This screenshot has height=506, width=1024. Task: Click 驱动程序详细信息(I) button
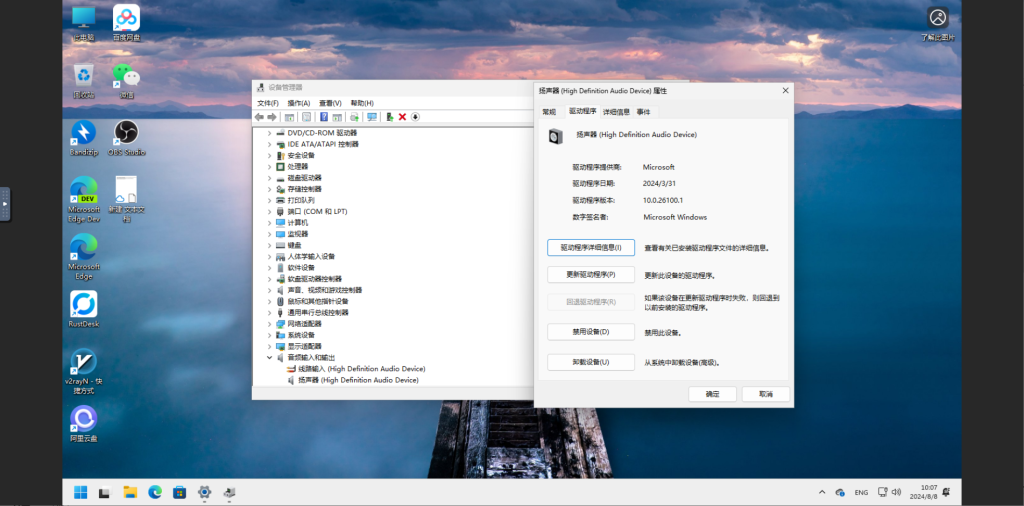(591, 247)
